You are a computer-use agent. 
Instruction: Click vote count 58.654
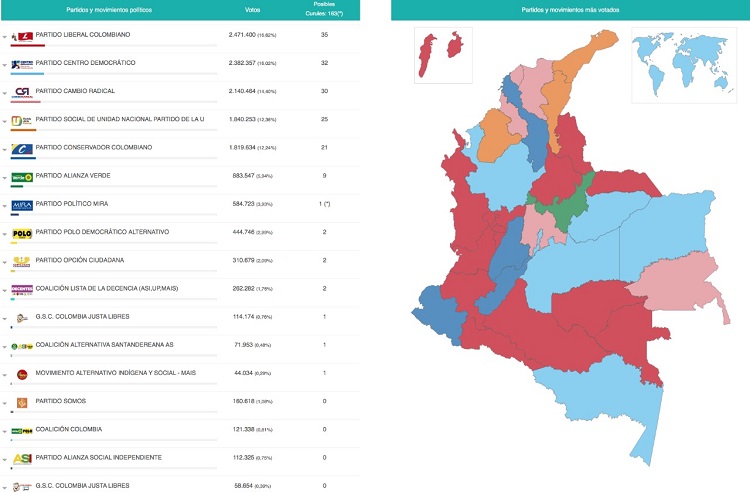point(243,486)
